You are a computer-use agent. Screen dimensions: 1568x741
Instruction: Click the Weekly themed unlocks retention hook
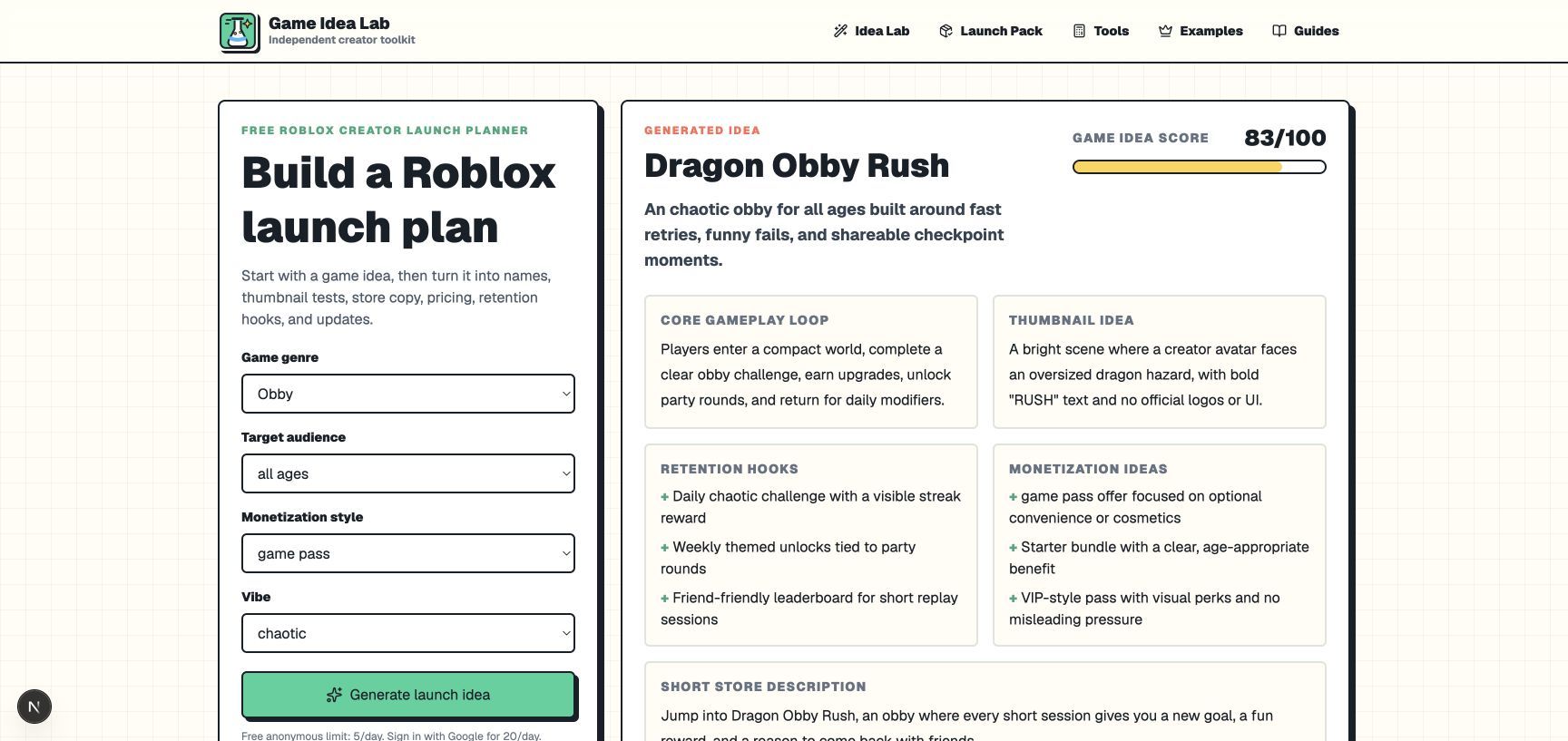pos(788,558)
